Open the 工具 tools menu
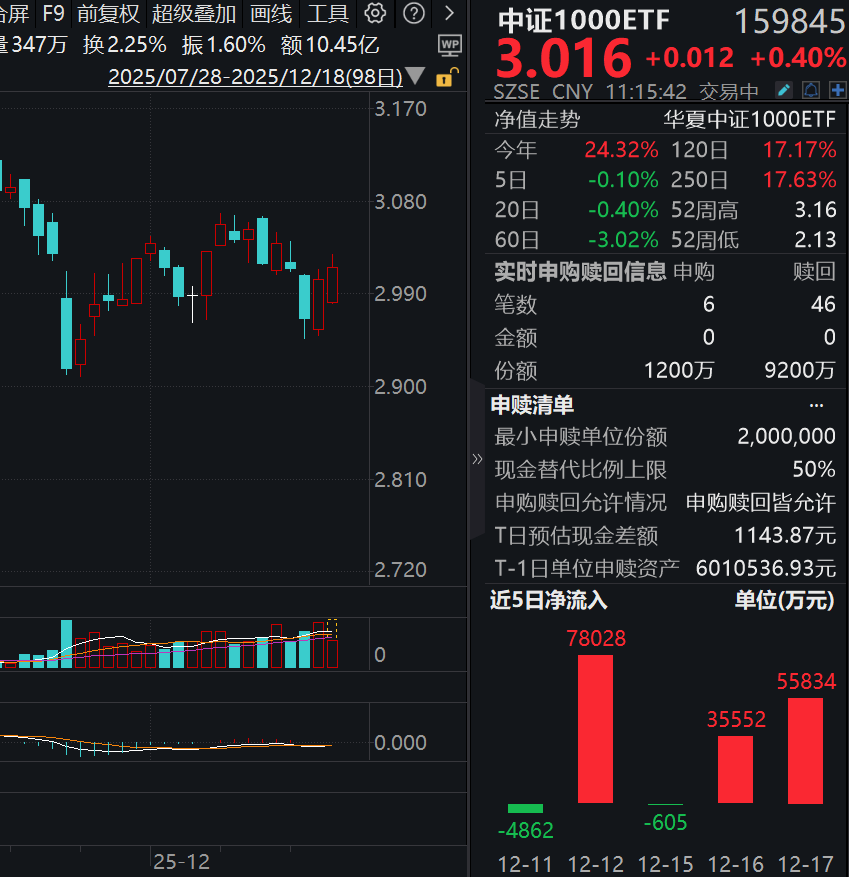849x877 pixels. [x=327, y=13]
